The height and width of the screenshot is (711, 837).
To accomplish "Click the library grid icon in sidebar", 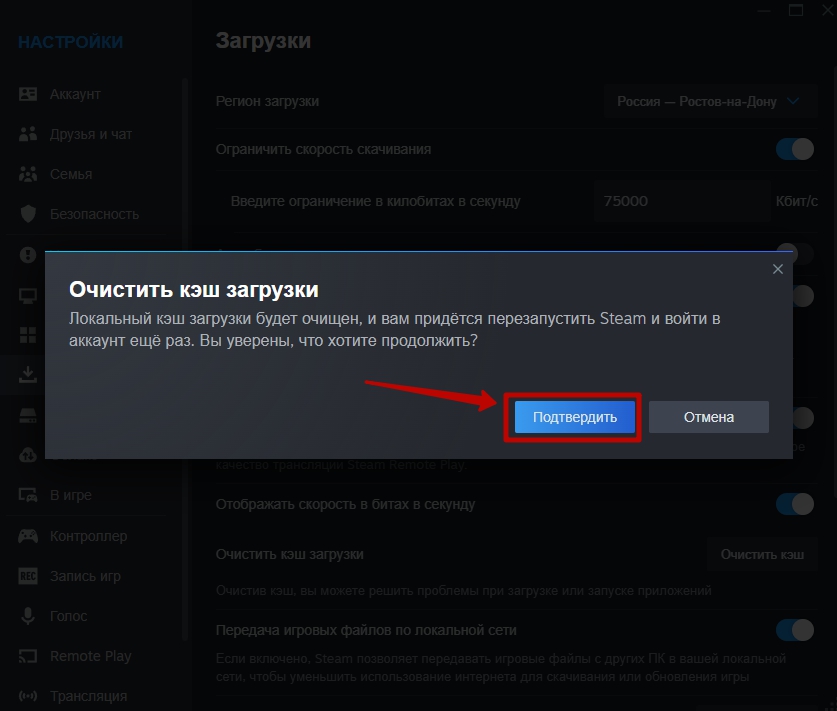I will (x=28, y=335).
